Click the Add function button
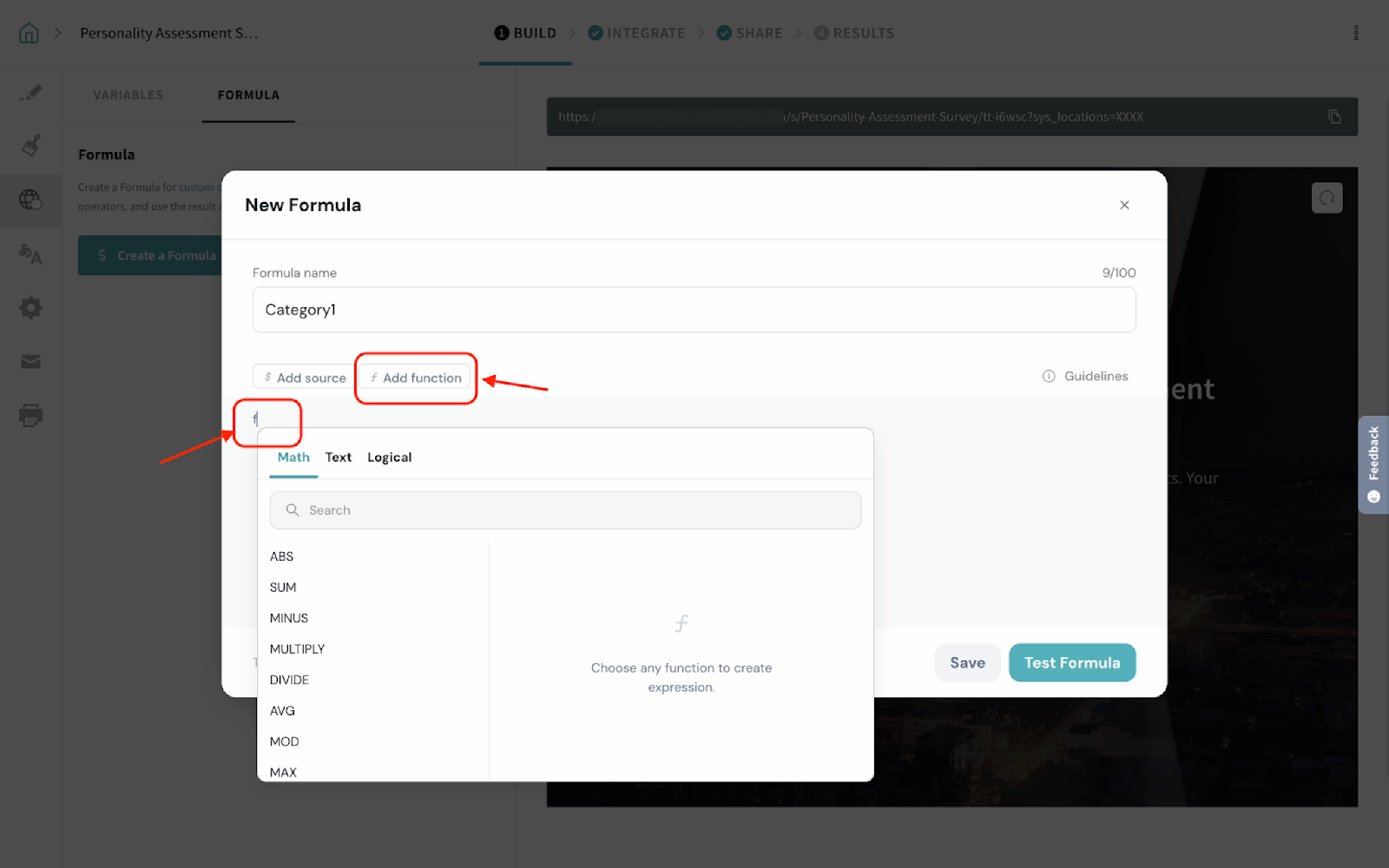 (x=416, y=378)
